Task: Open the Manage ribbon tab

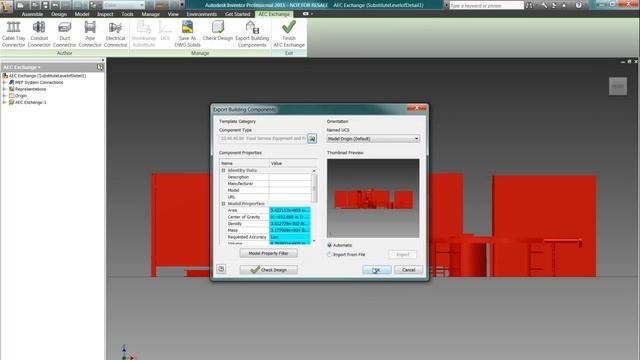Action: coord(151,14)
